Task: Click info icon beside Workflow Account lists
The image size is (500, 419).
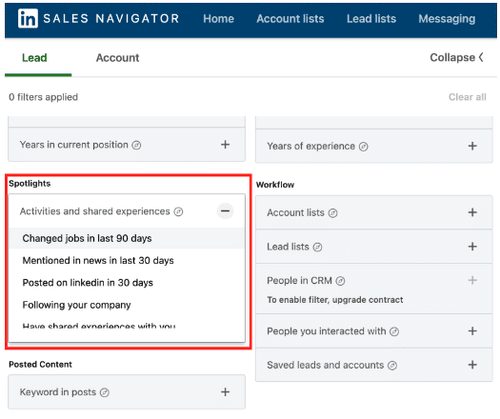Action: (333, 213)
